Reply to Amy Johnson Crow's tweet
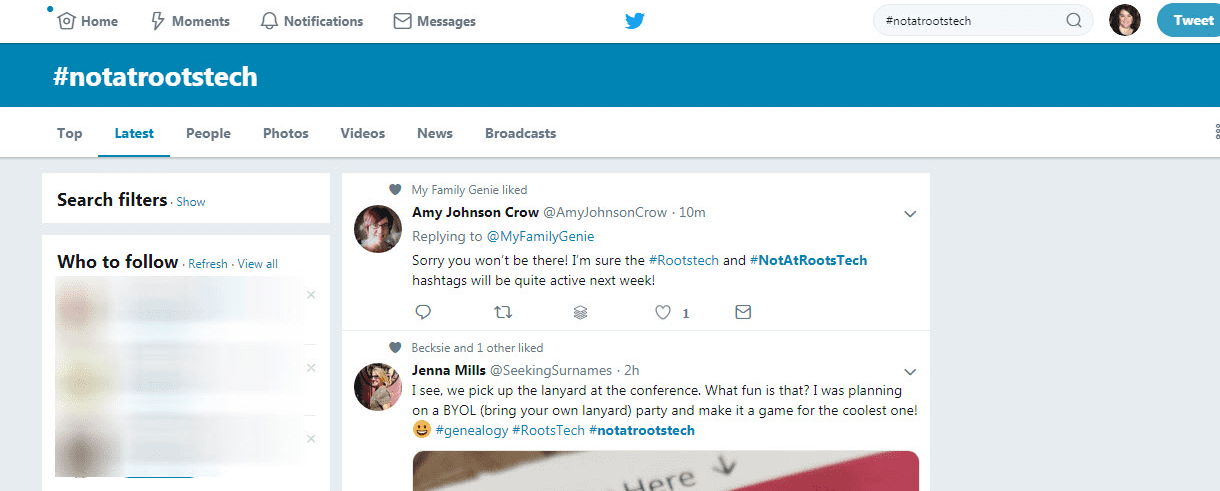Image resolution: width=1220 pixels, height=491 pixels. 422,312
